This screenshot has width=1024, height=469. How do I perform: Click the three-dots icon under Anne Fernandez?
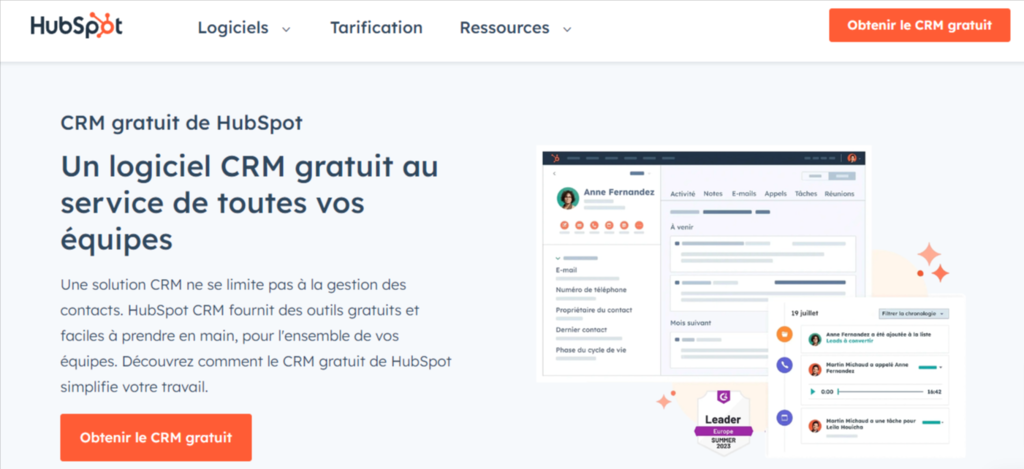639,225
